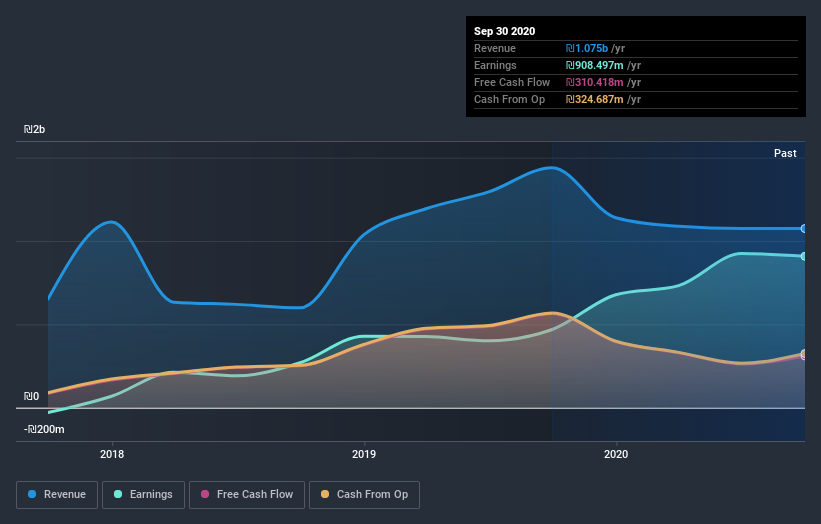The height and width of the screenshot is (524, 821).
Task: Click the 2020 x-axis label
Action: pyautogui.click(x=616, y=454)
